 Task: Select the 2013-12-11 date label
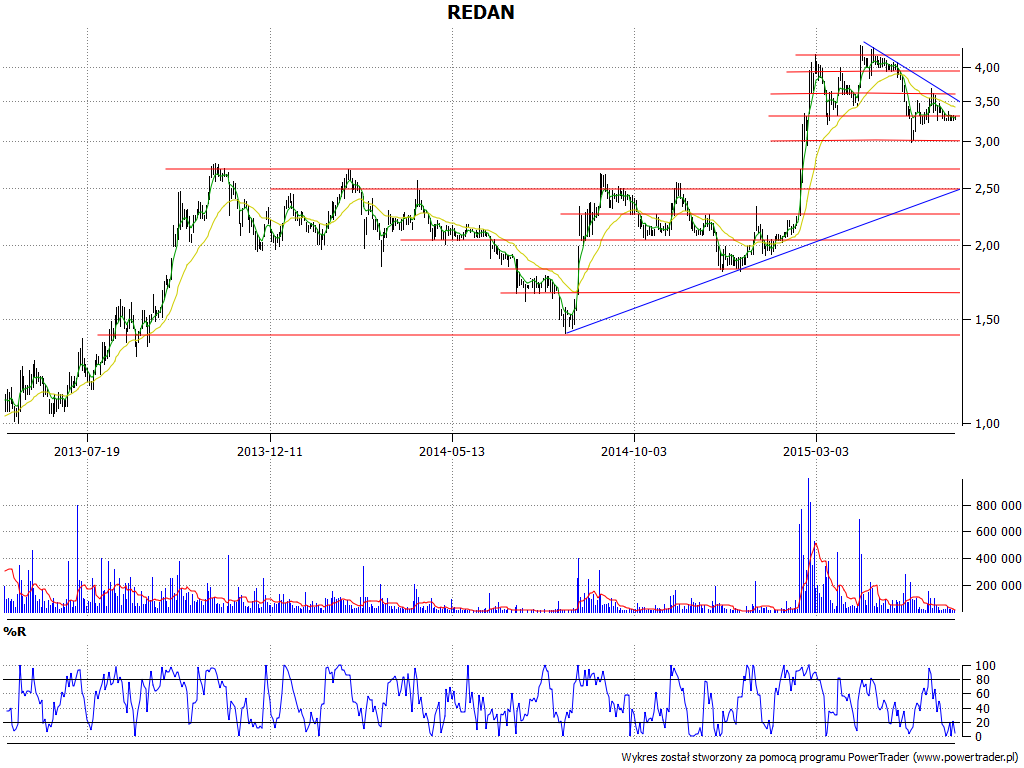[270, 451]
